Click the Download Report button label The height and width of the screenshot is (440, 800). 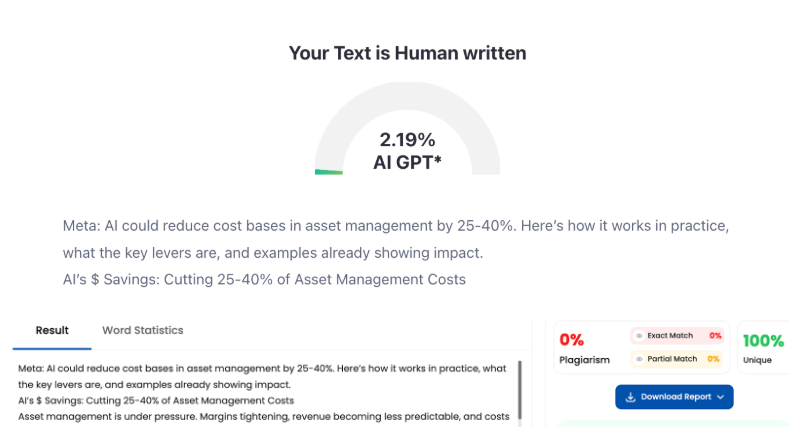[675, 397]
